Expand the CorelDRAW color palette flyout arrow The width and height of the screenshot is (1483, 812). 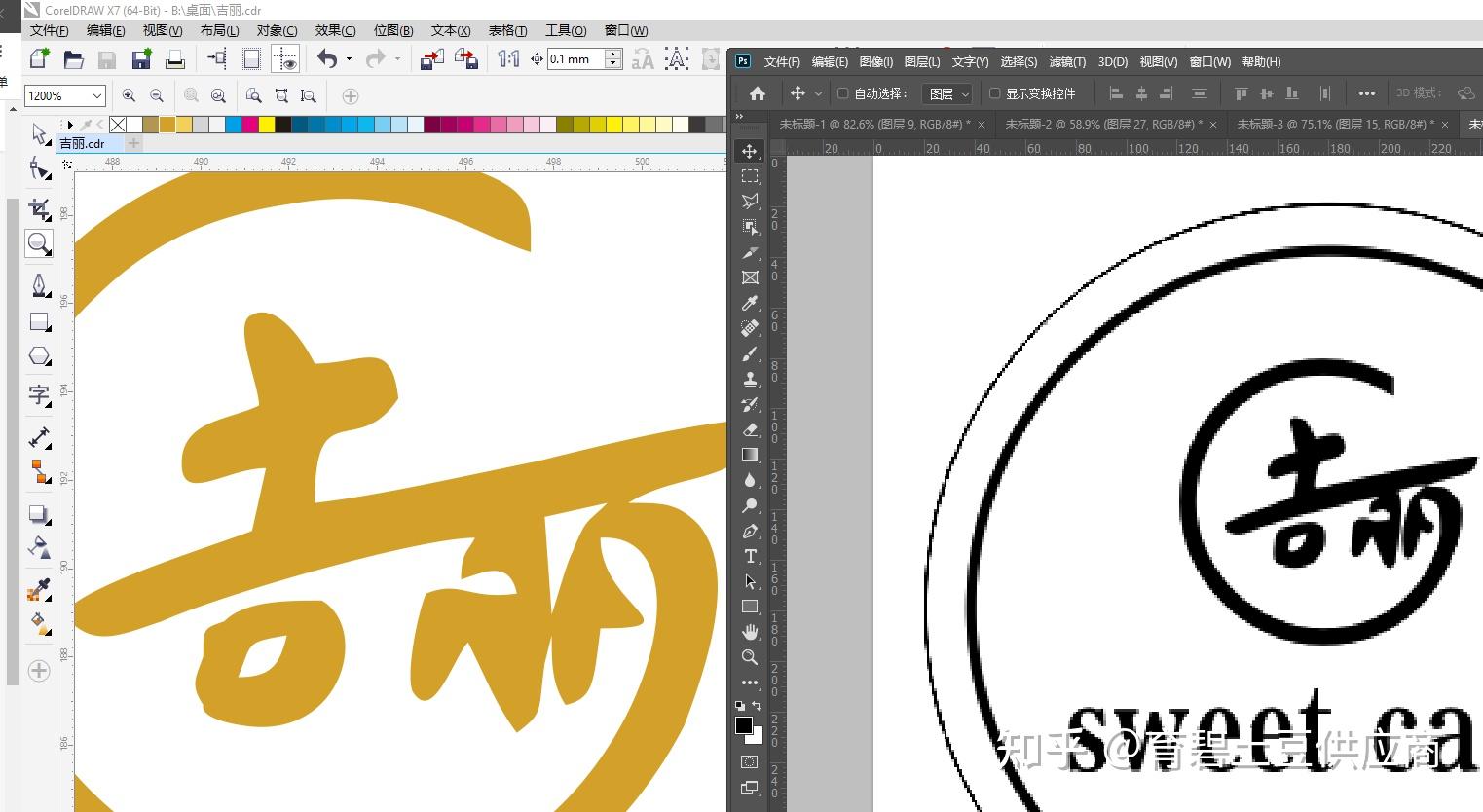70,125
